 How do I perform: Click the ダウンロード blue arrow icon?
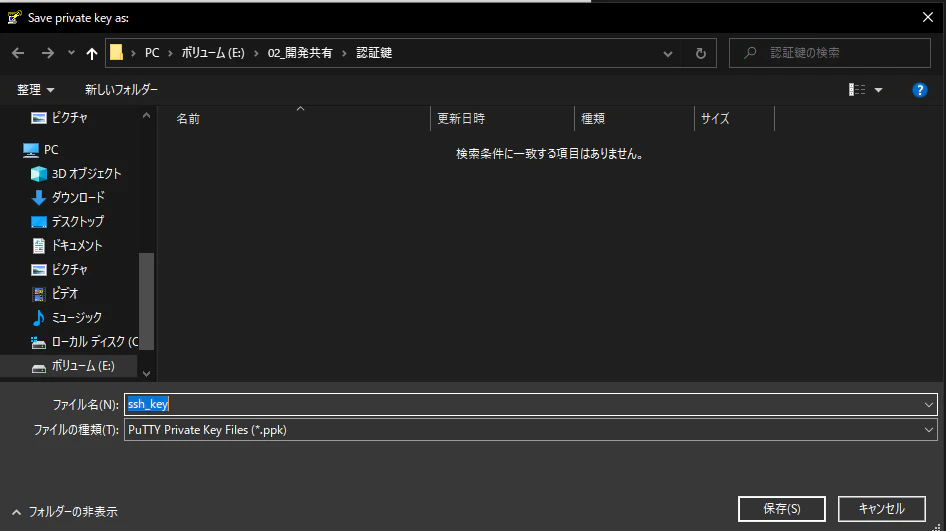coord(39,198)
